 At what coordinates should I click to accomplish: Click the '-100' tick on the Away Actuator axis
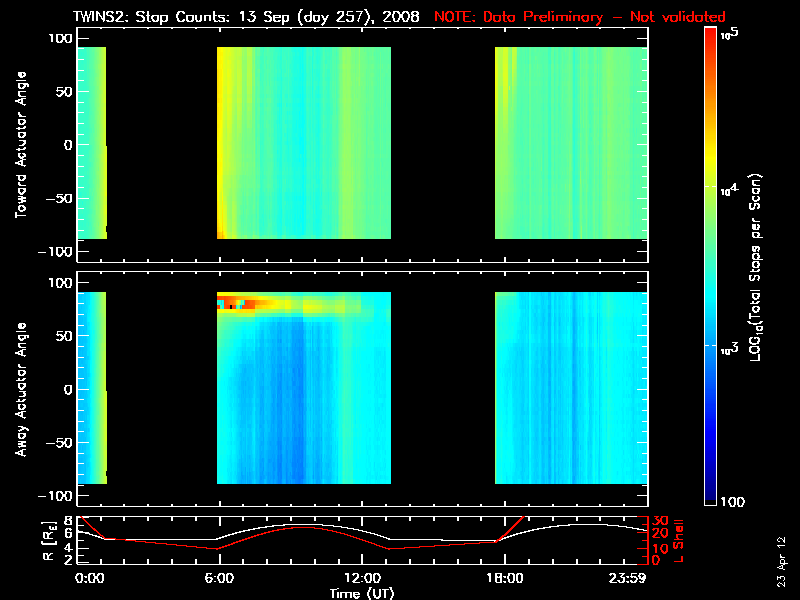[x=56, y=496]
